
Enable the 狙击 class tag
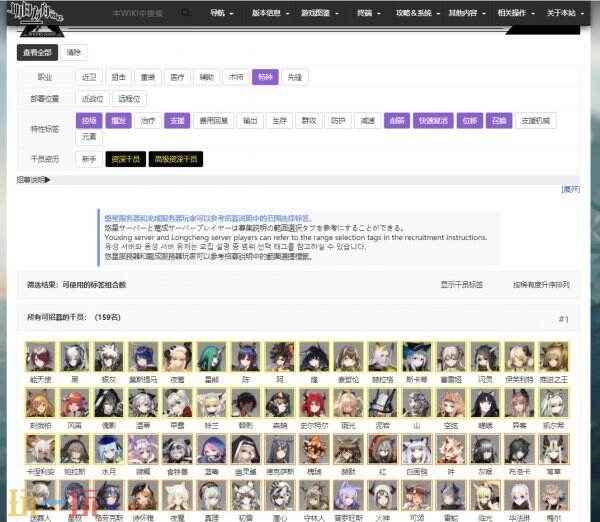click(x=119, y=77)
